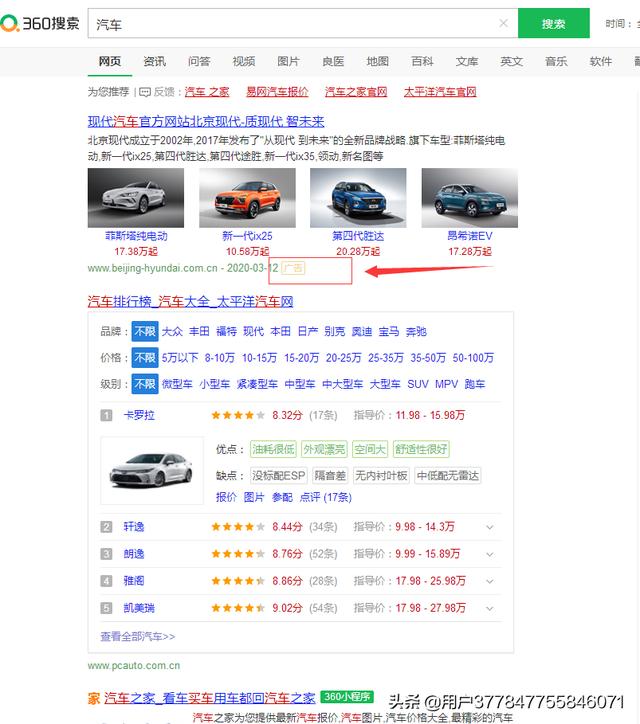Click recommended link 太平洋汽车官网
This screenshot has width=640, height=724.
[x=440, y=92]
